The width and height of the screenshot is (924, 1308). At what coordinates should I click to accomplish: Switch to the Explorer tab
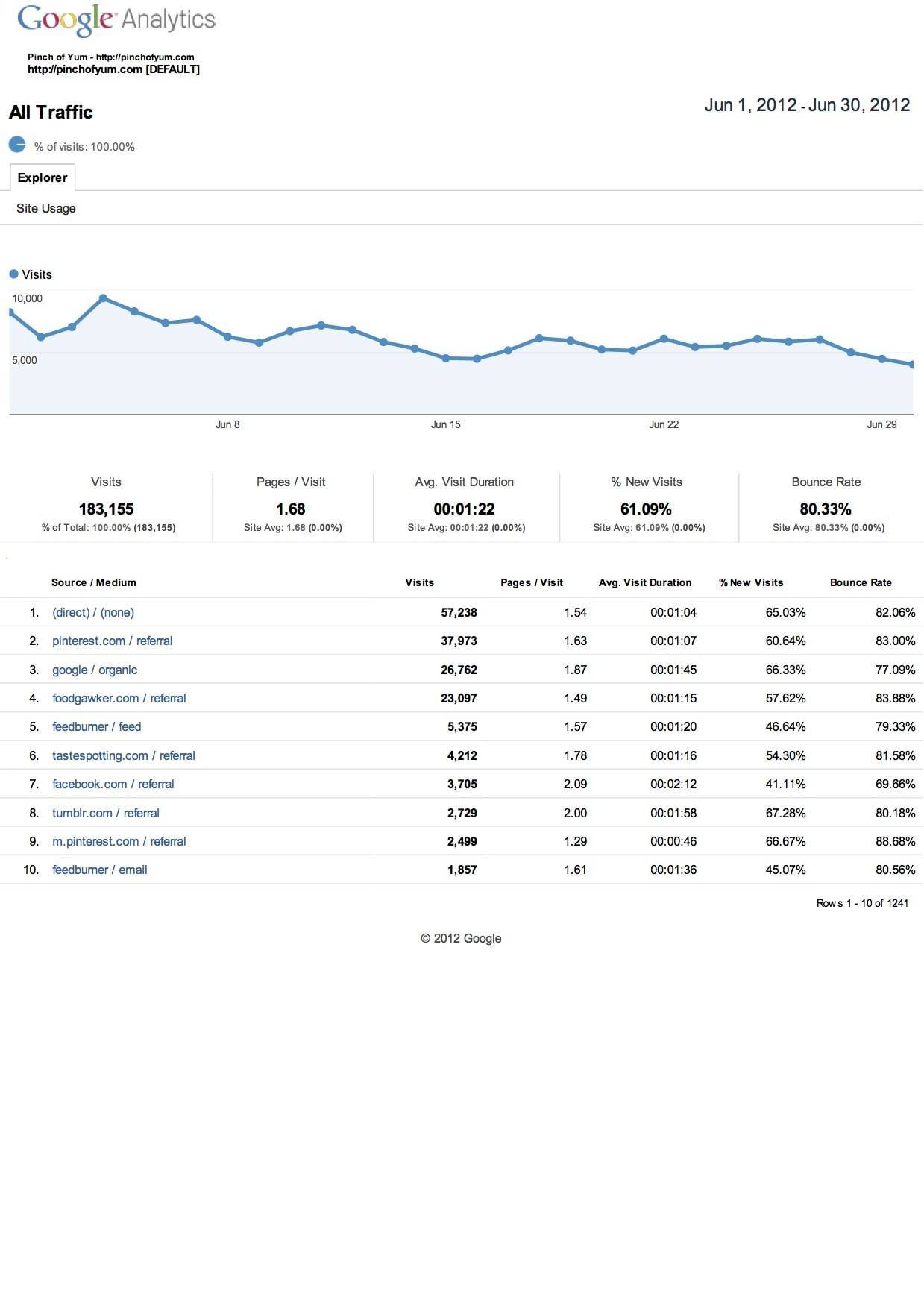click(43, 177)
